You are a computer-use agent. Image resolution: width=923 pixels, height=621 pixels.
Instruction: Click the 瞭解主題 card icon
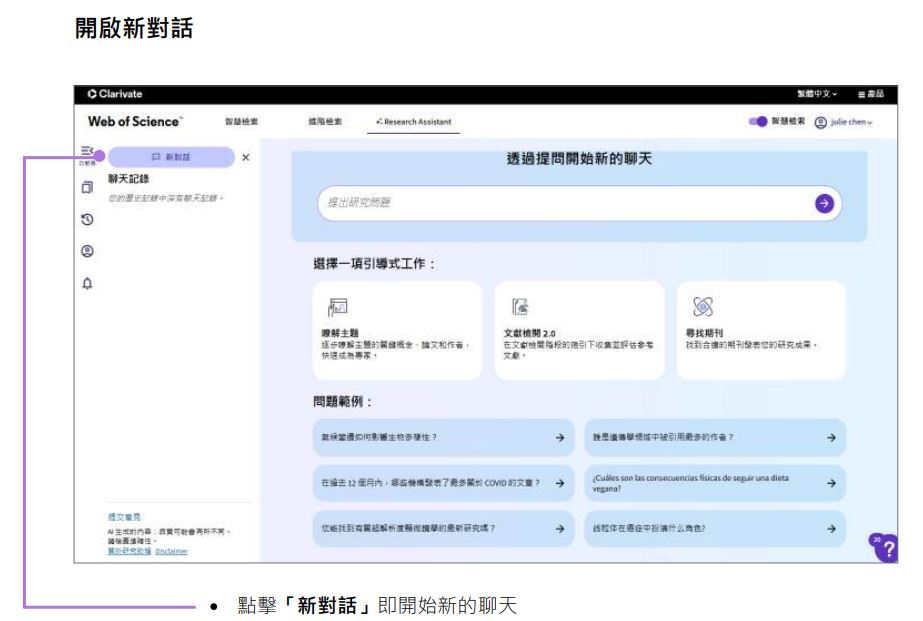(x=337, y=307)
